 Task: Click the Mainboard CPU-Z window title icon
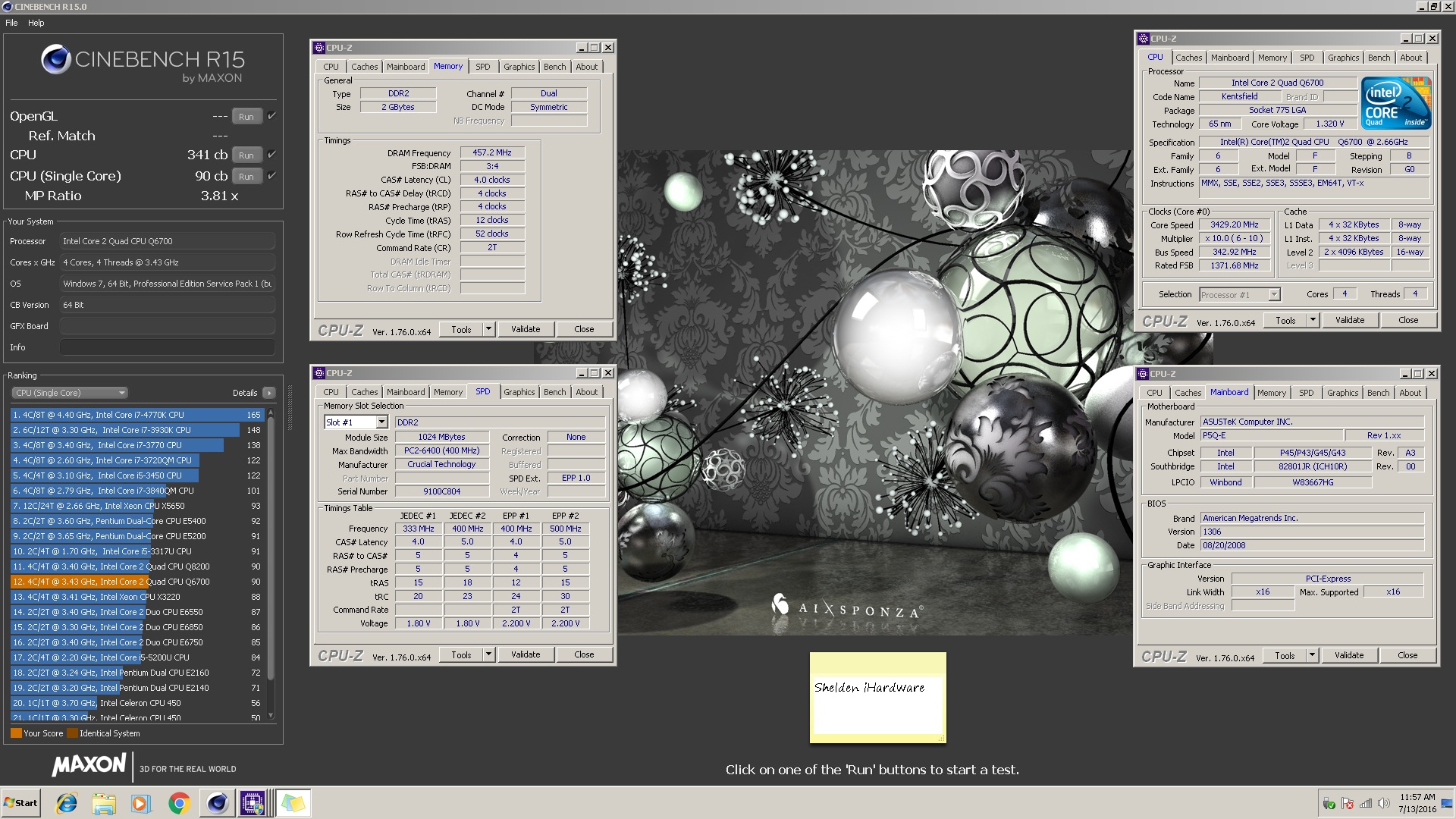tap(1144, 374)
